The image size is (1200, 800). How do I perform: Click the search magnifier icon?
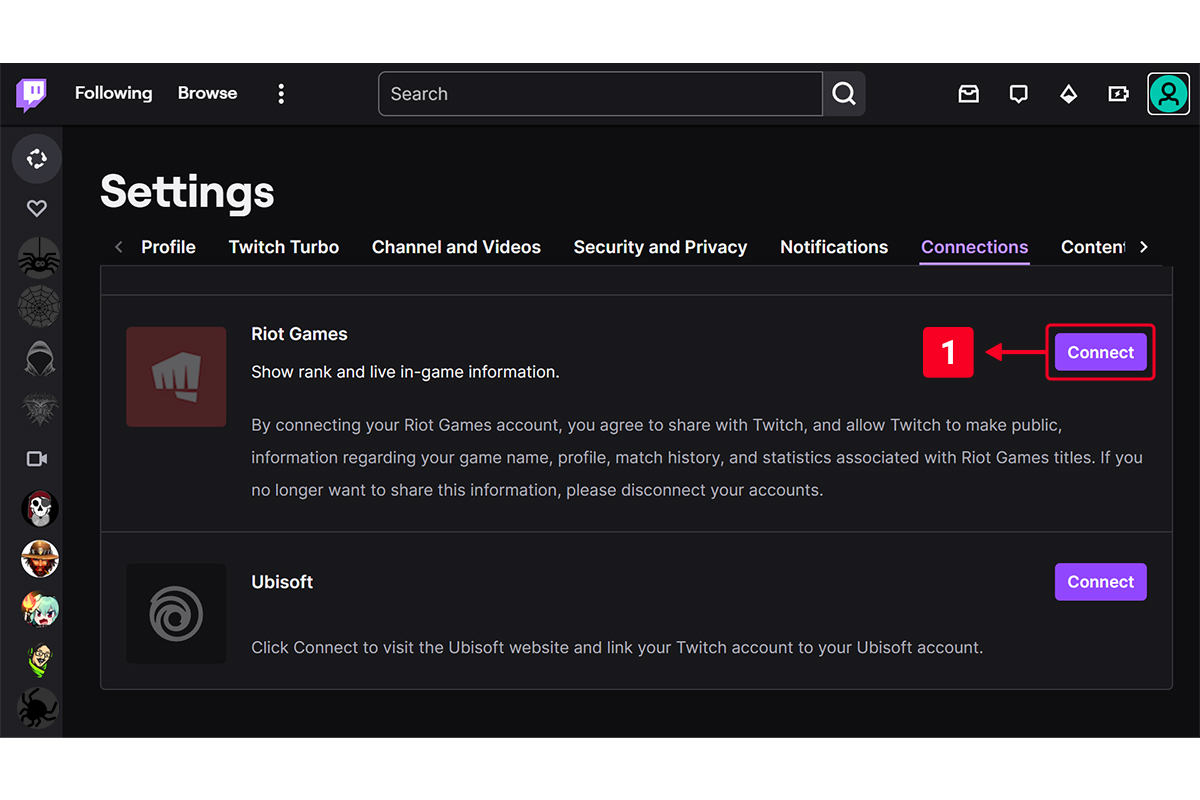[843, 93]
